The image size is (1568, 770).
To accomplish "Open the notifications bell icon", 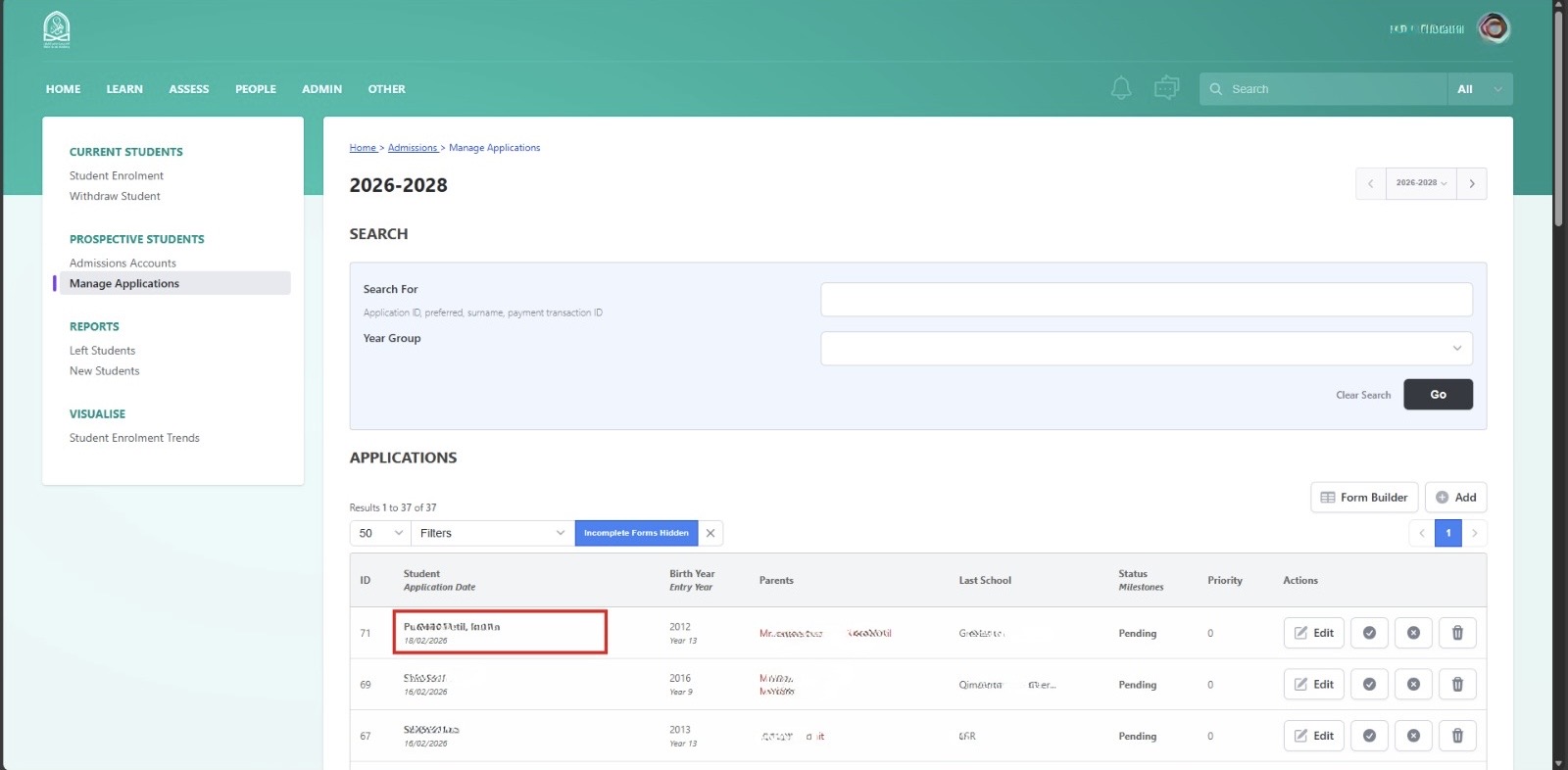I will tap(1121, 88).
